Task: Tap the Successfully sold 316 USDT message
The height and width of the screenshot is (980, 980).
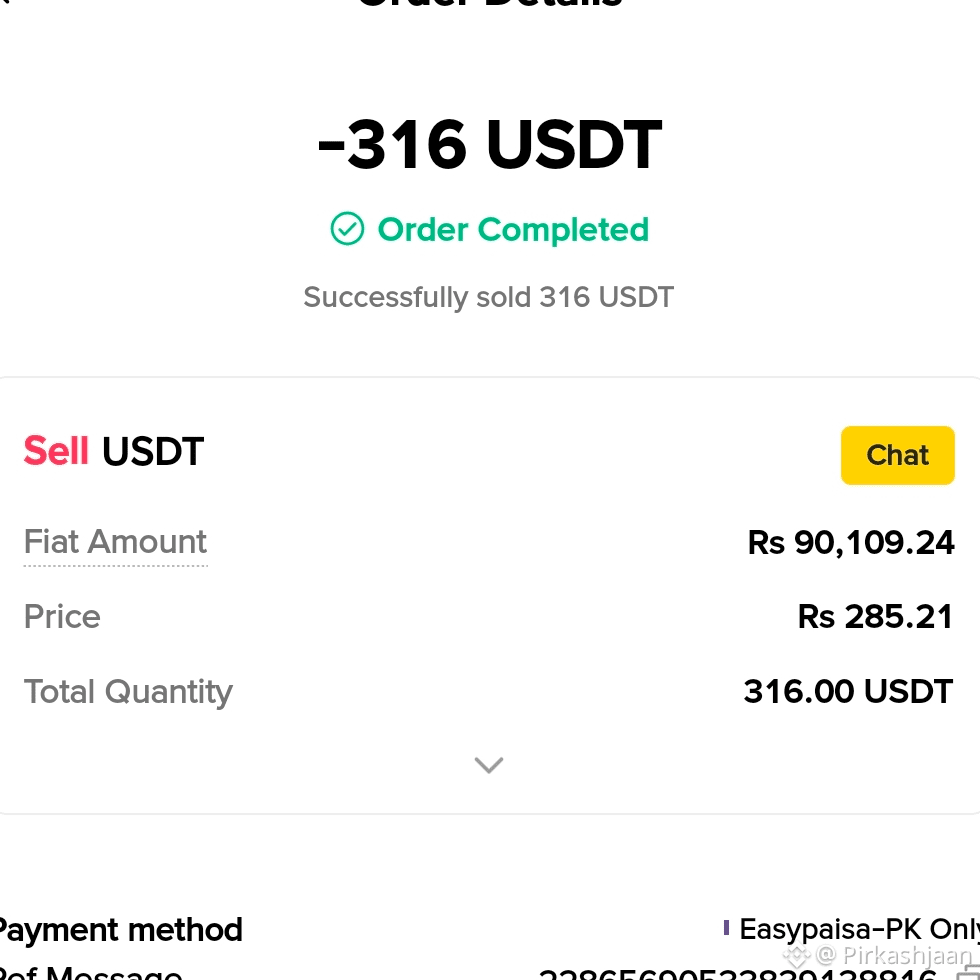Action: point(489,297)
